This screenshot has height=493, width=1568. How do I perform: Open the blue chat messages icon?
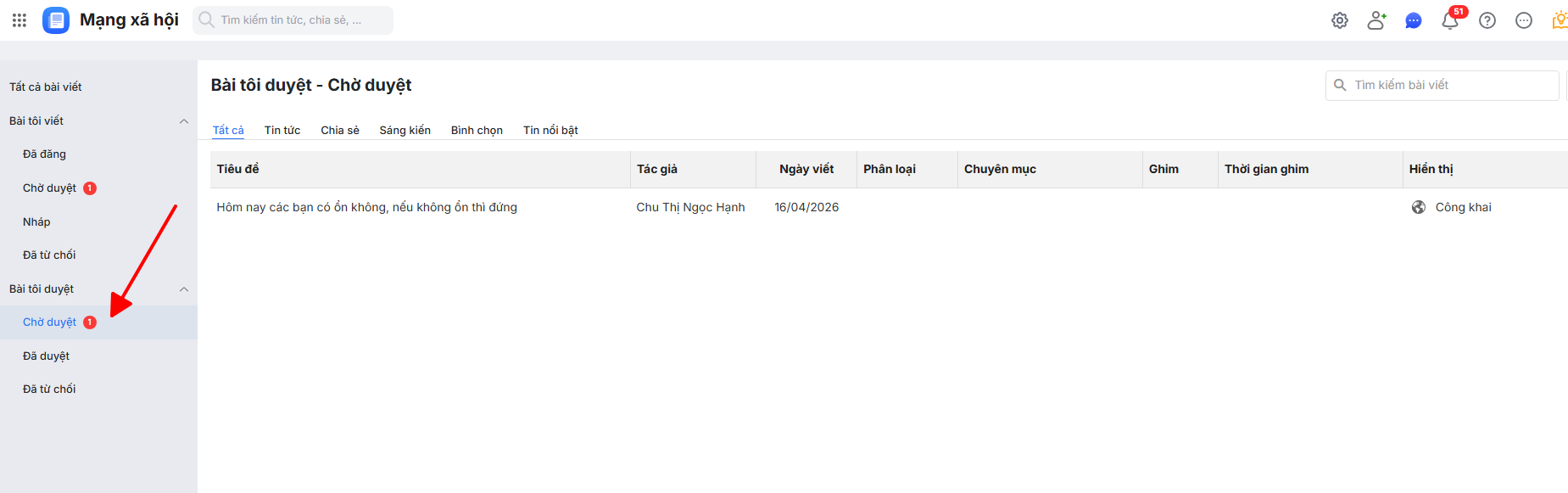click(1413, 20)
